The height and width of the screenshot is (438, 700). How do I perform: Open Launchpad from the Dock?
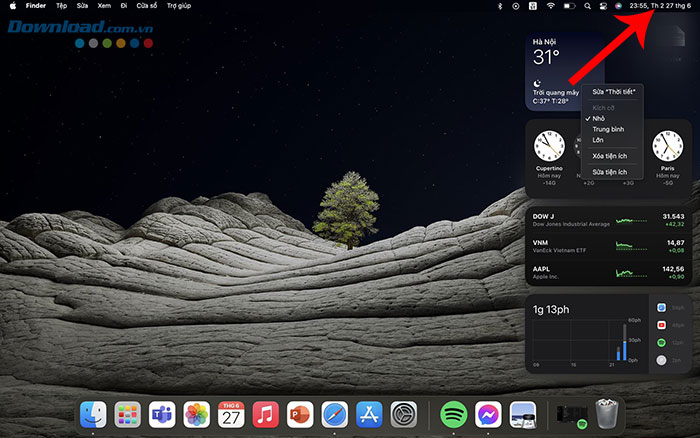pos(127,414)
